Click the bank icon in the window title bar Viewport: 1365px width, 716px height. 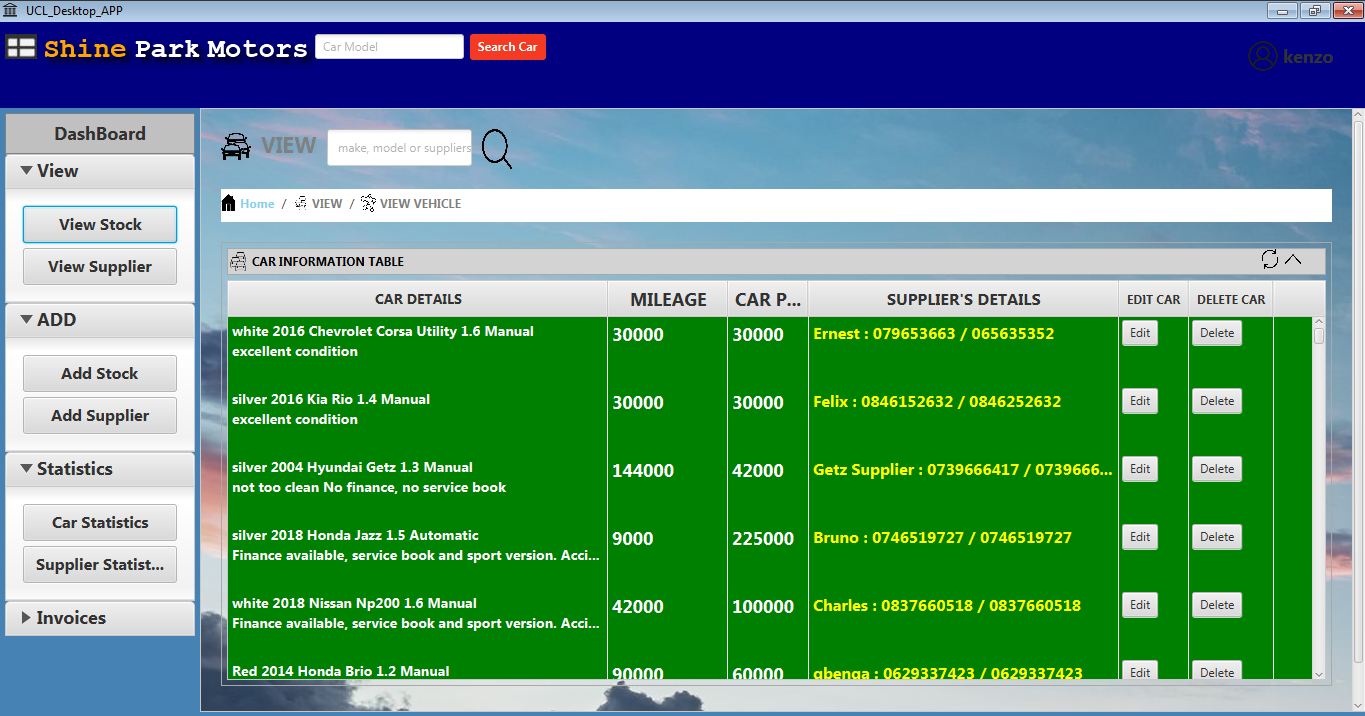tap(10, 10)
